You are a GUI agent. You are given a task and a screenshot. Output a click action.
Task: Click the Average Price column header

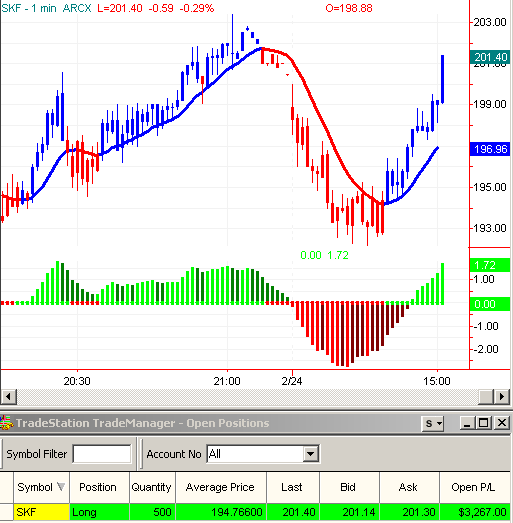click(221, 487)
